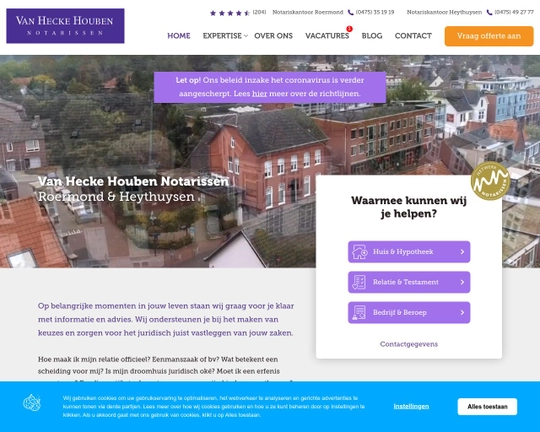The width and height of the screenshot is (540, 432).
Task: Click the arrow on Huis & Hypotheek button
Action: point(462,252)
